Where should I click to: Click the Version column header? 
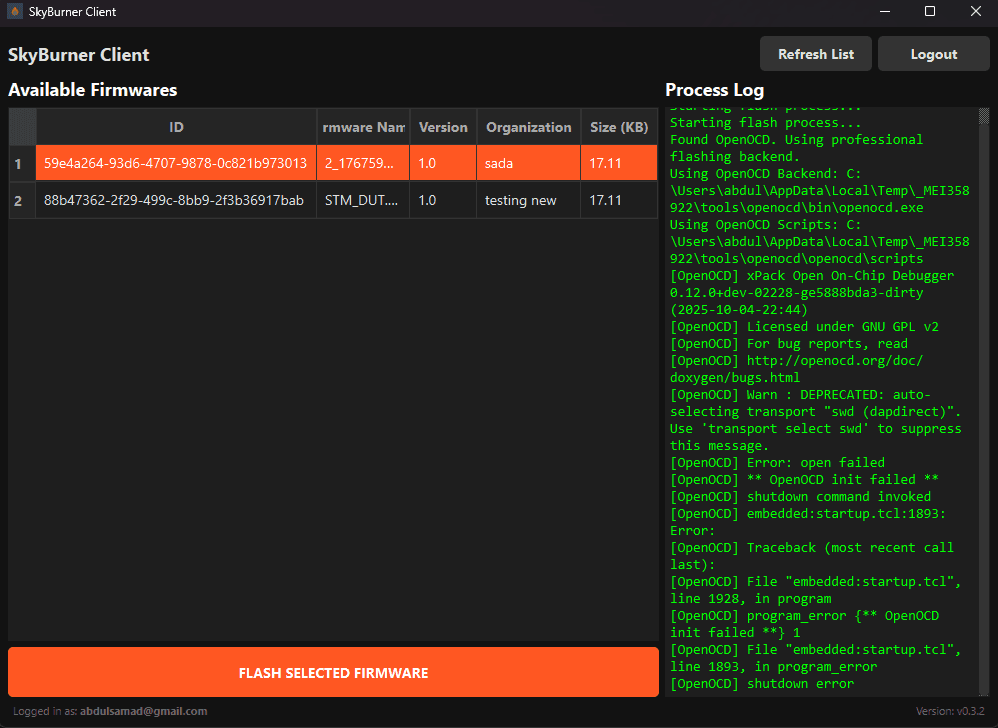(x=442, y=127)
